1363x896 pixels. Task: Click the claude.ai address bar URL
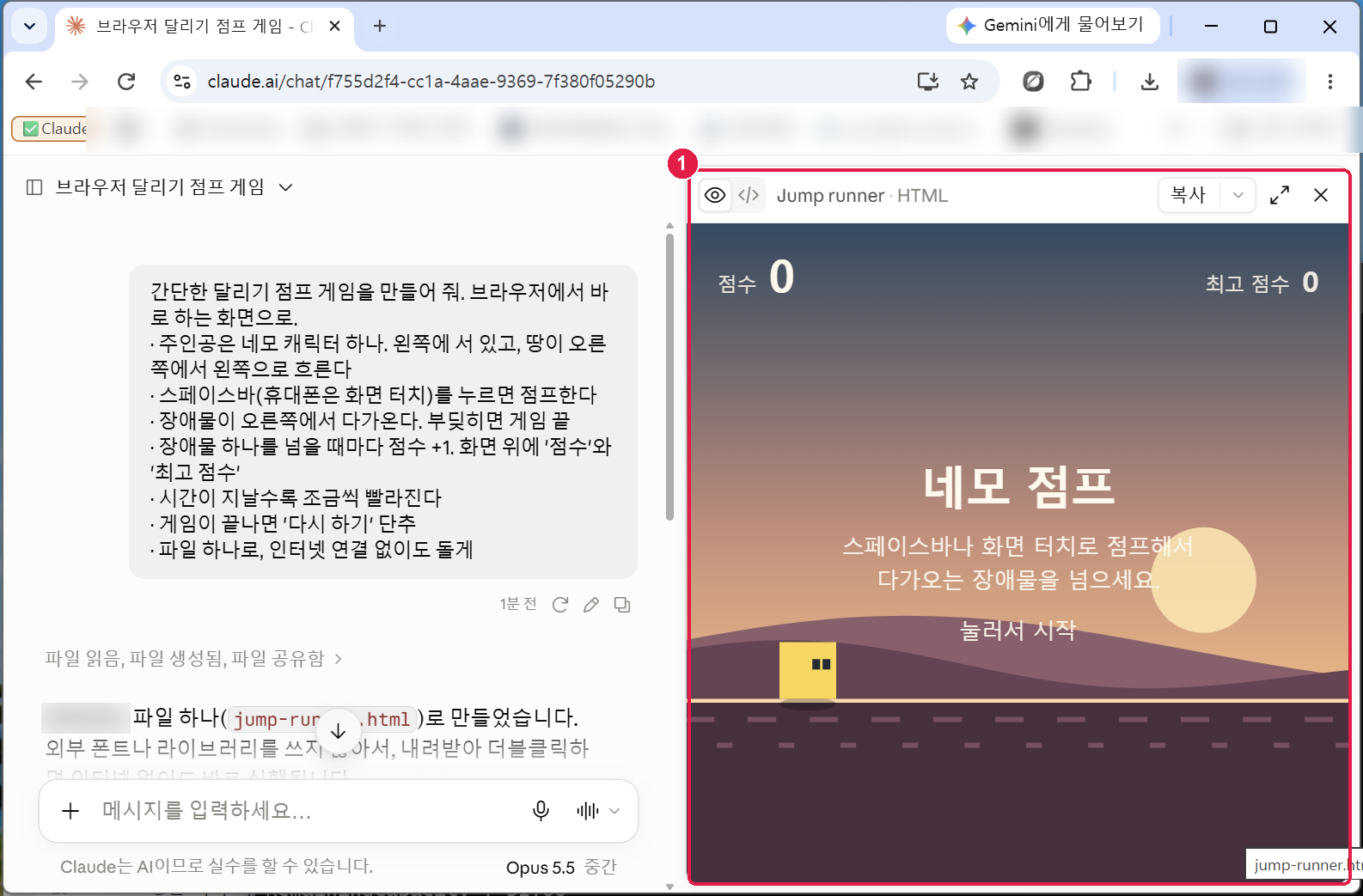click(x=431, y=82)
